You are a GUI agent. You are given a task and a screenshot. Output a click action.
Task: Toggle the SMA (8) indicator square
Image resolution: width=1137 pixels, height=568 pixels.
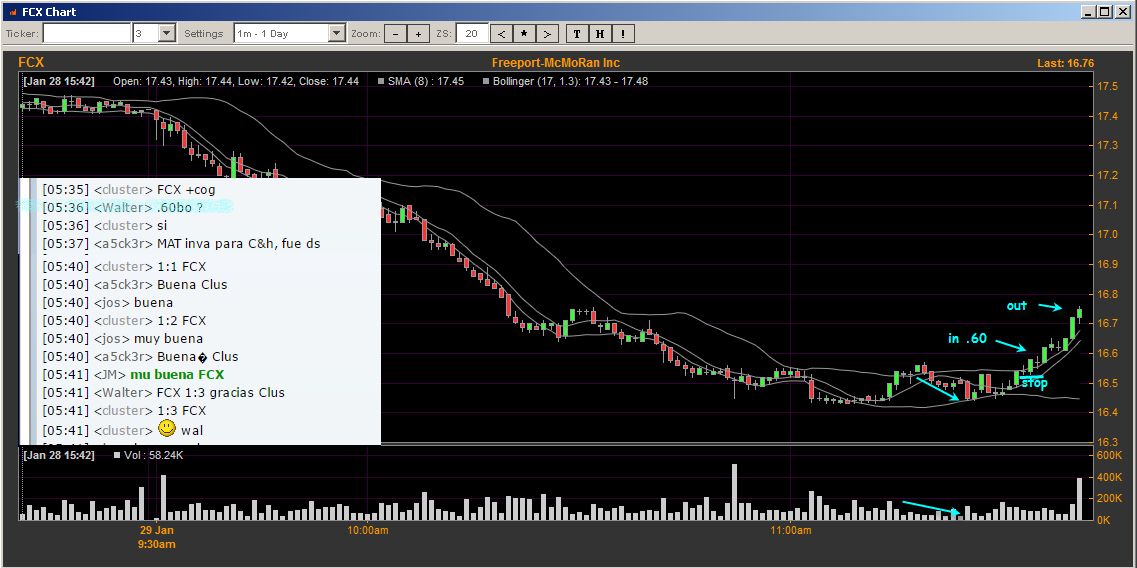(381, 81)
